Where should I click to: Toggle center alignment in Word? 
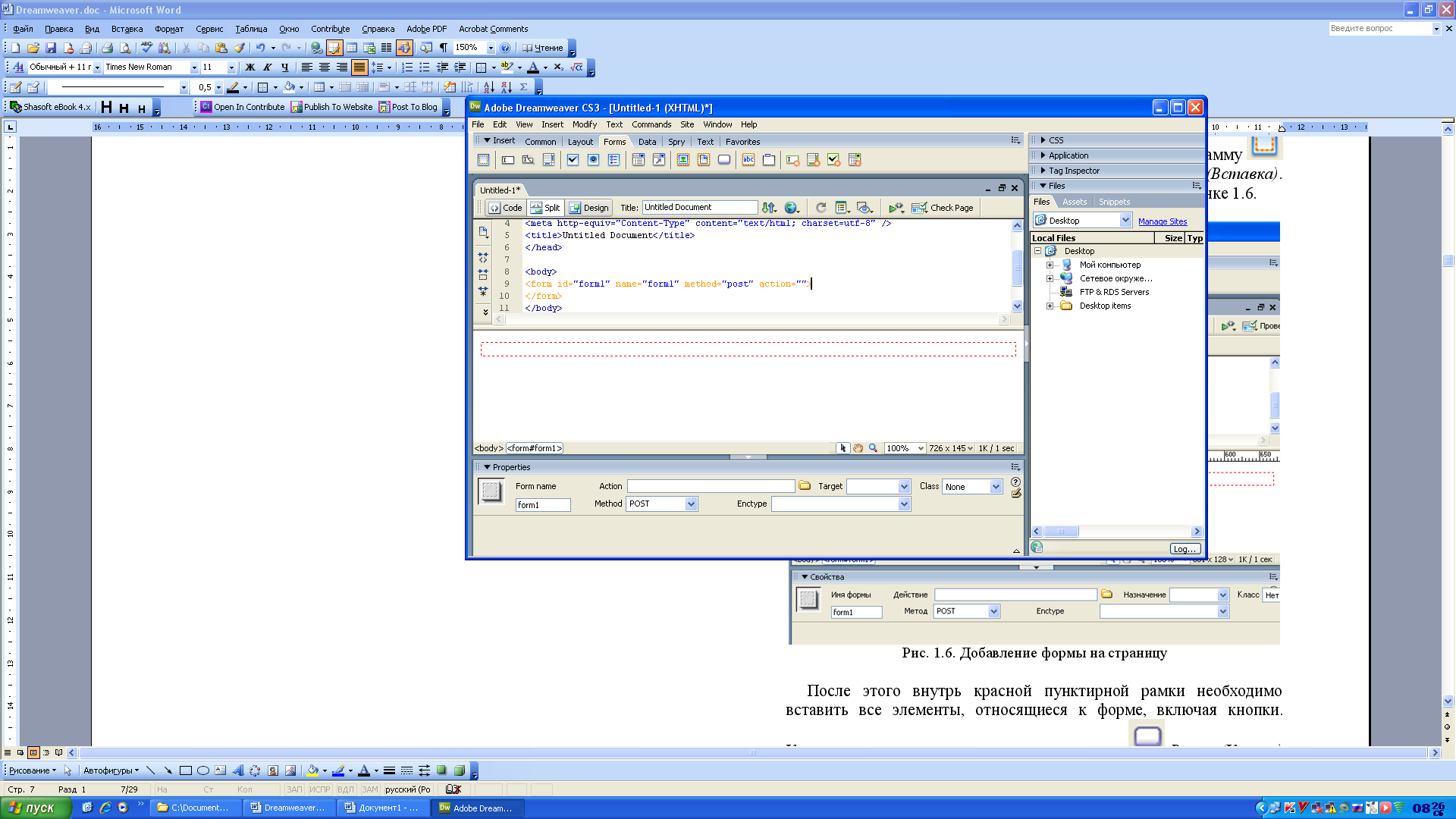325,67
